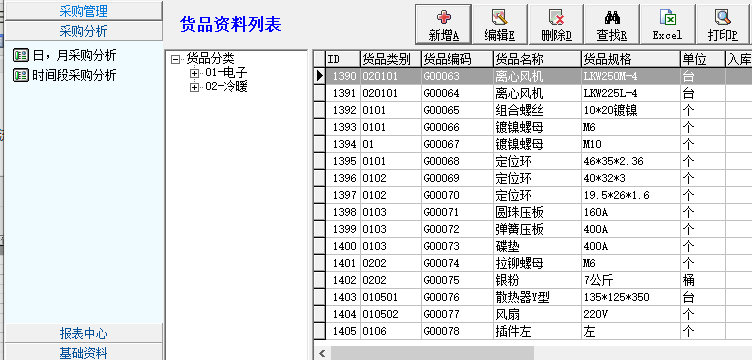
Task: Click the 220V specification cell
Action: pyautogui.click(x=631, y=314)
